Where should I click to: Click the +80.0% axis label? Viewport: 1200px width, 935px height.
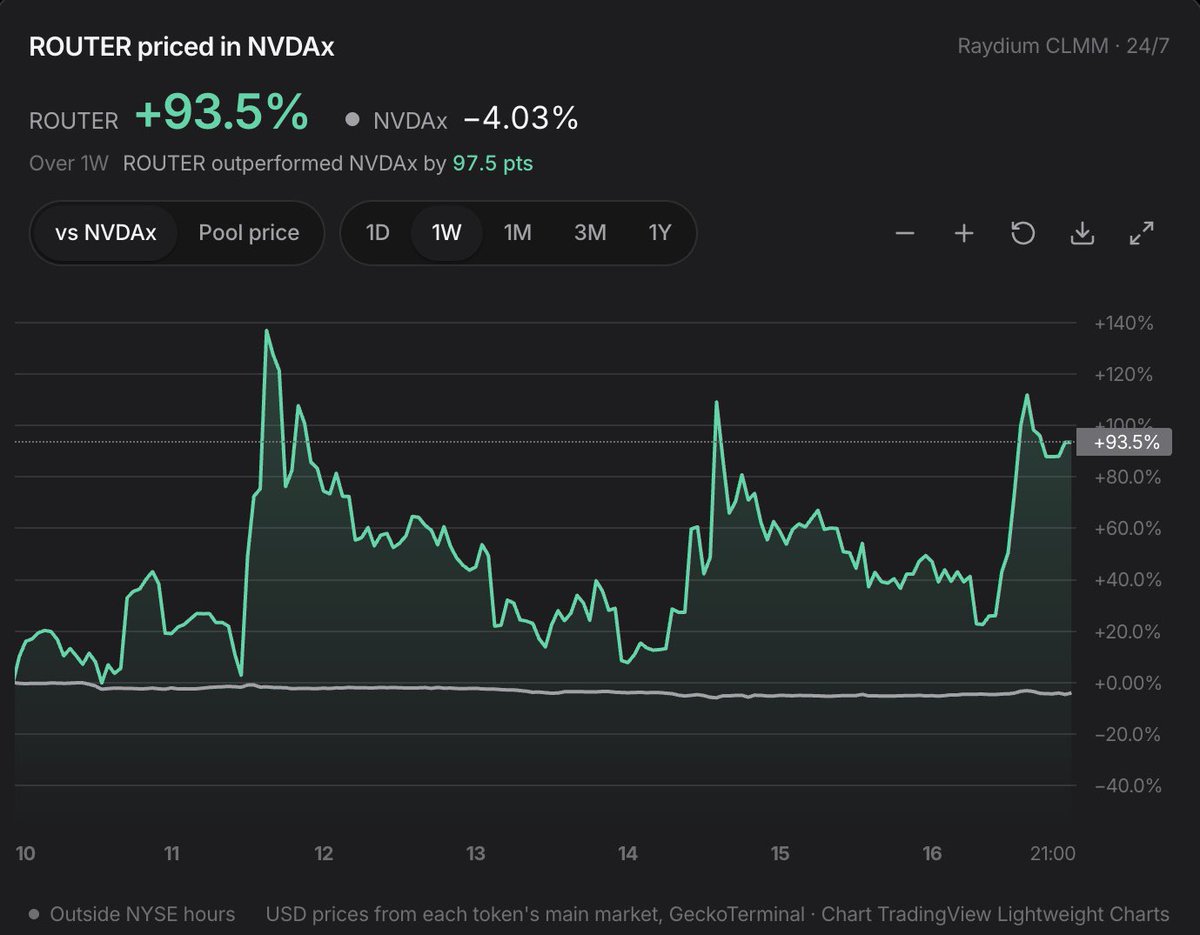(1128, 478)
